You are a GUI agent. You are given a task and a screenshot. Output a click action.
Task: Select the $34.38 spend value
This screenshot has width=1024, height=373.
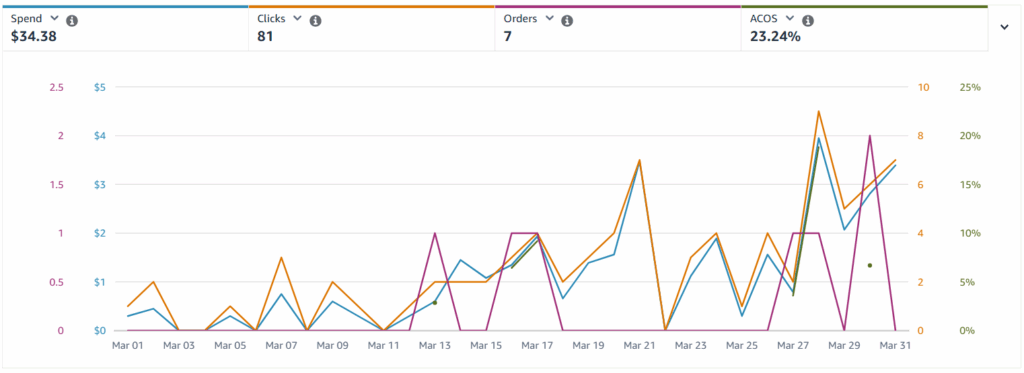pos(34,37)
